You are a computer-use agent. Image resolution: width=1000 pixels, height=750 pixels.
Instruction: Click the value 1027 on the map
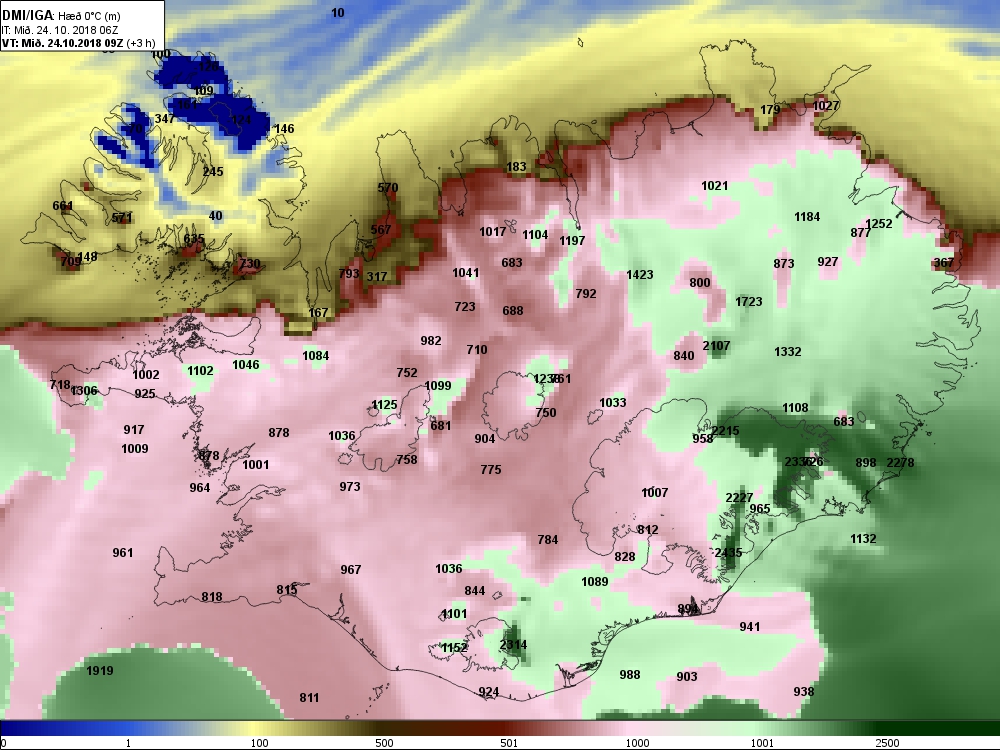pos(826,105)
